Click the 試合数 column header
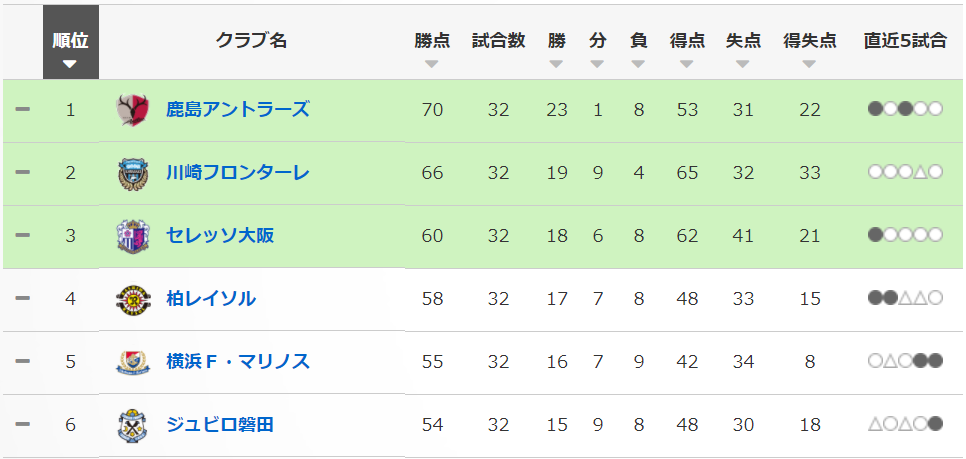 [498, 41]
